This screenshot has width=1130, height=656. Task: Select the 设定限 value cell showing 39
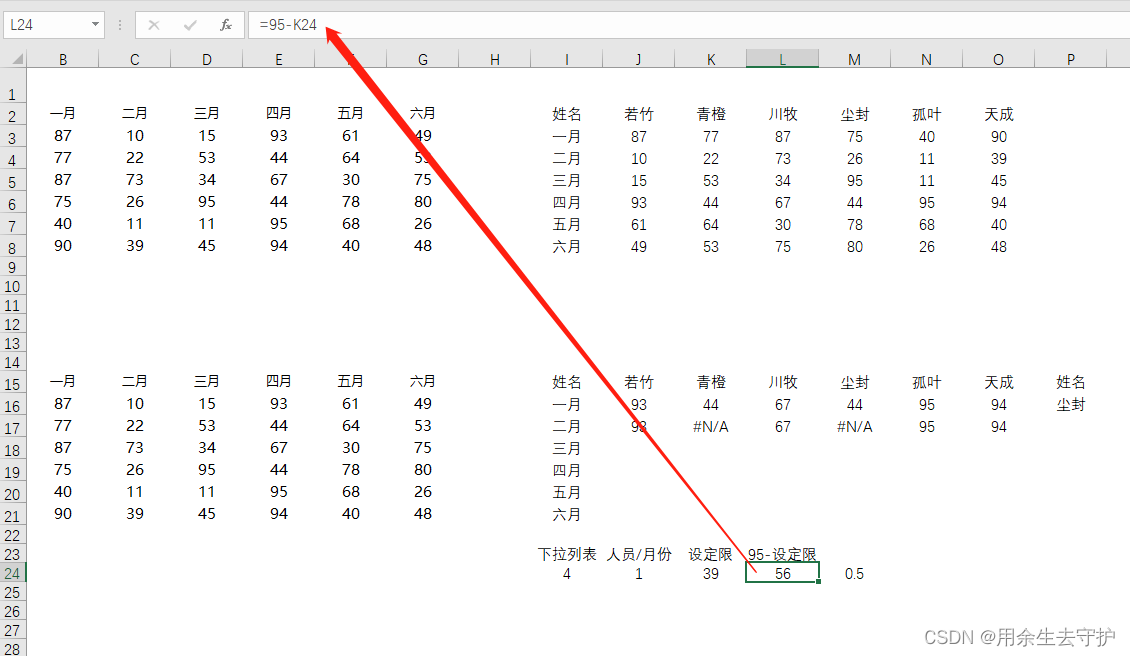point(711,573)
